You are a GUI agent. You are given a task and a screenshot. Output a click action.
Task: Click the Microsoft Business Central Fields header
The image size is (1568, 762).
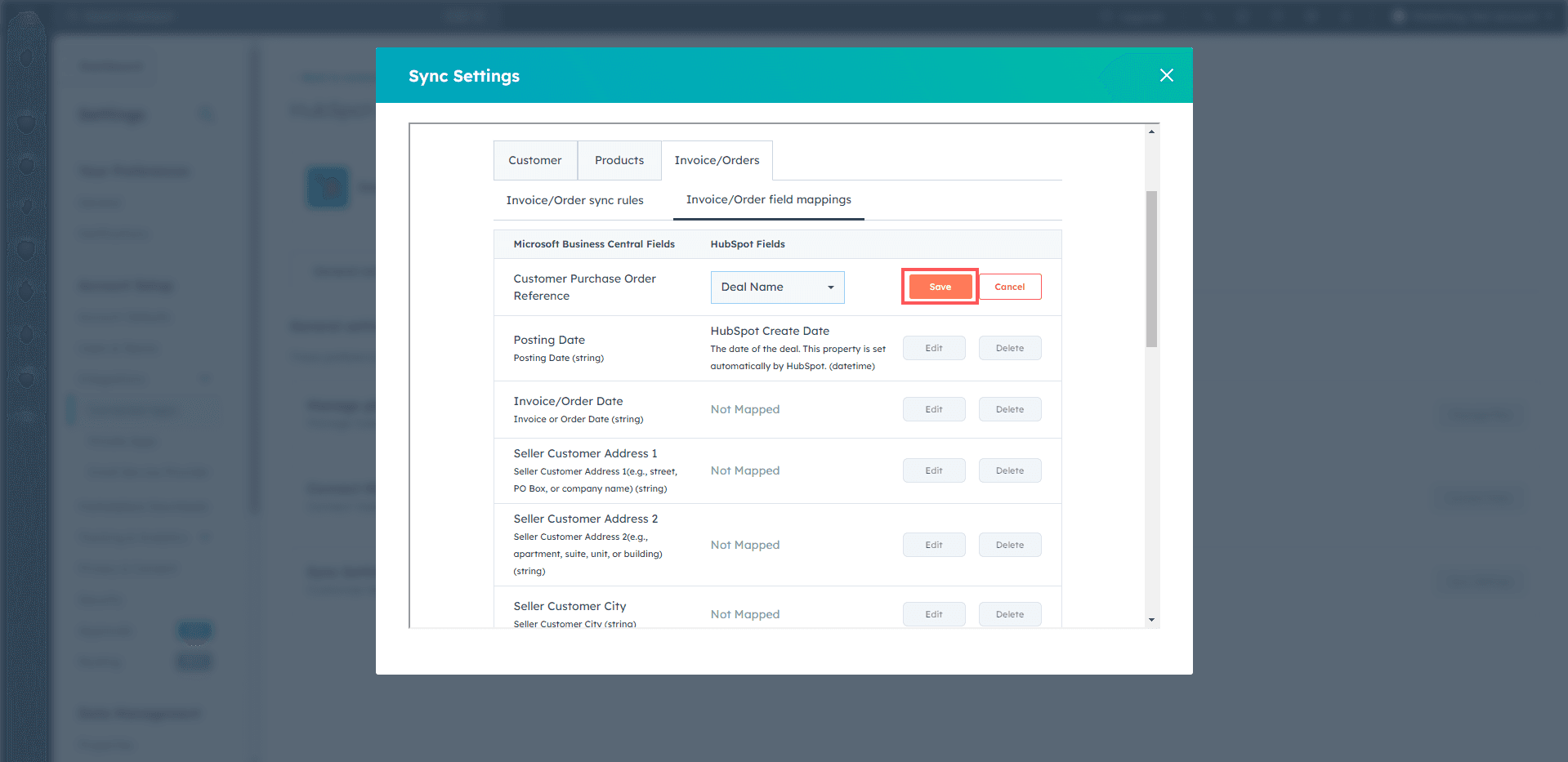pos(594,244)
